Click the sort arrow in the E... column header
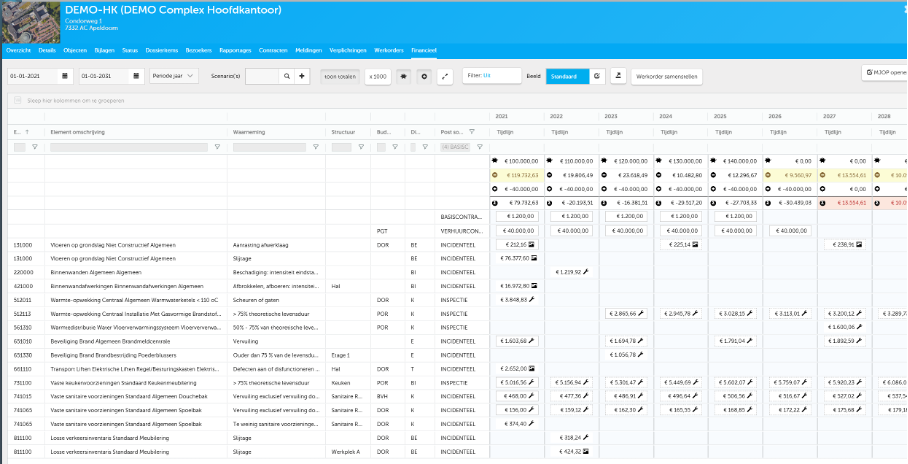 27,132
